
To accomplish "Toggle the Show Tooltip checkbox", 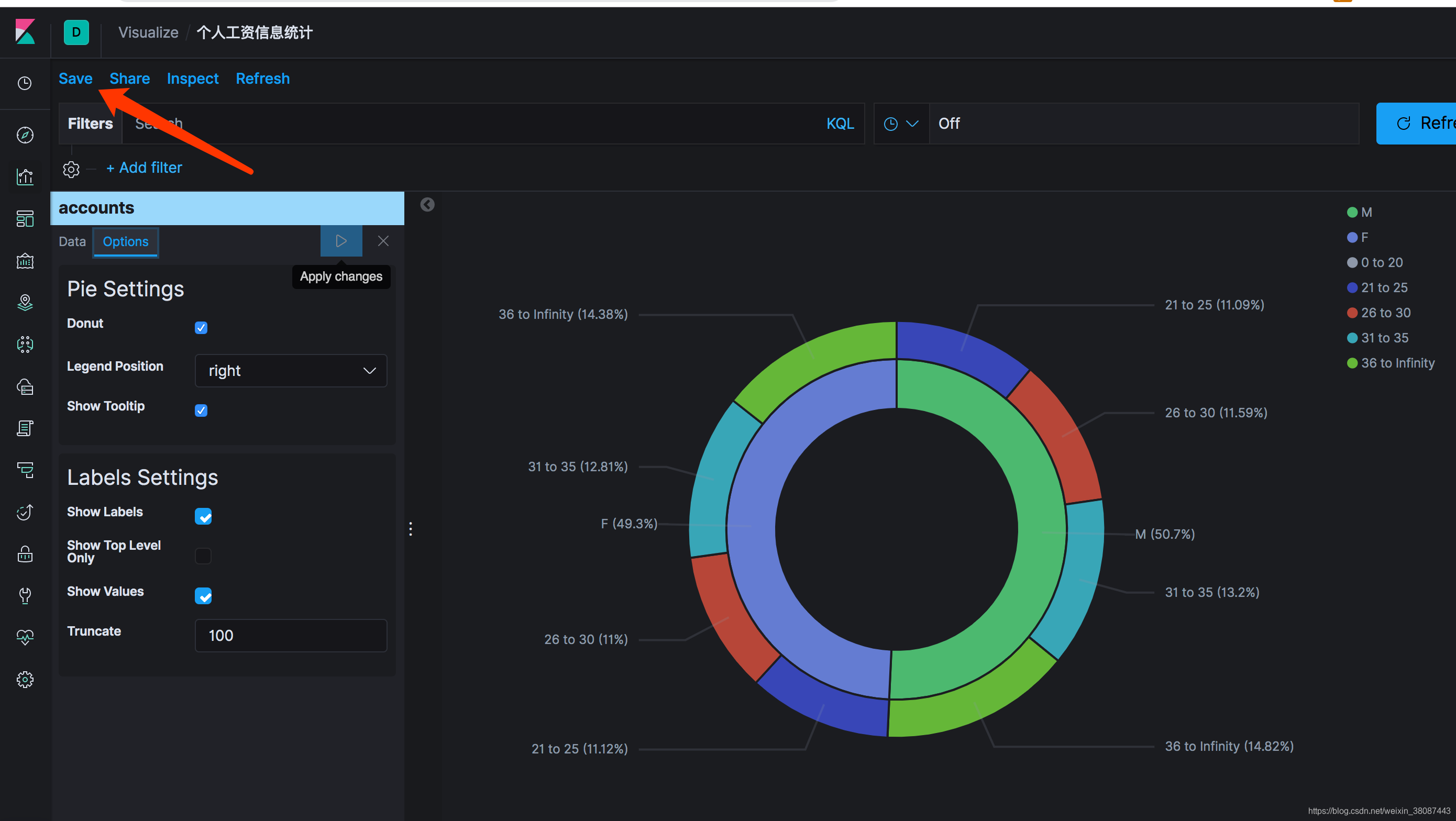I will pyautogui.click(x=201, y=410).
